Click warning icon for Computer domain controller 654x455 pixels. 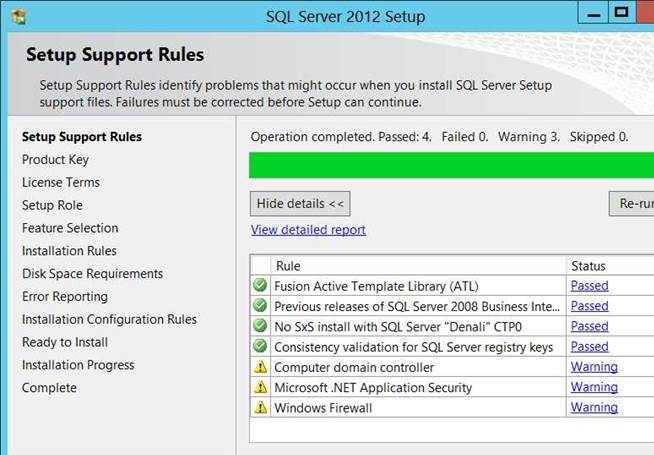coord(260,367)
